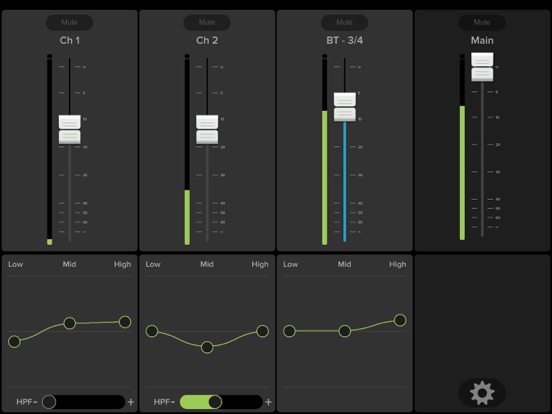The image size is (552, 414).
Task: Open mixer settings with the gear icon
Action: (482, 393)
